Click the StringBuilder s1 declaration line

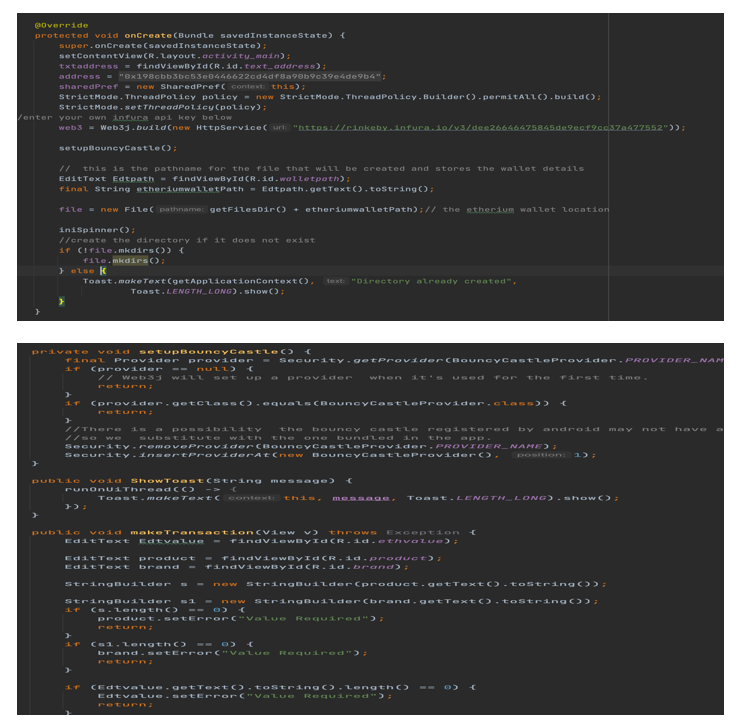332,601
